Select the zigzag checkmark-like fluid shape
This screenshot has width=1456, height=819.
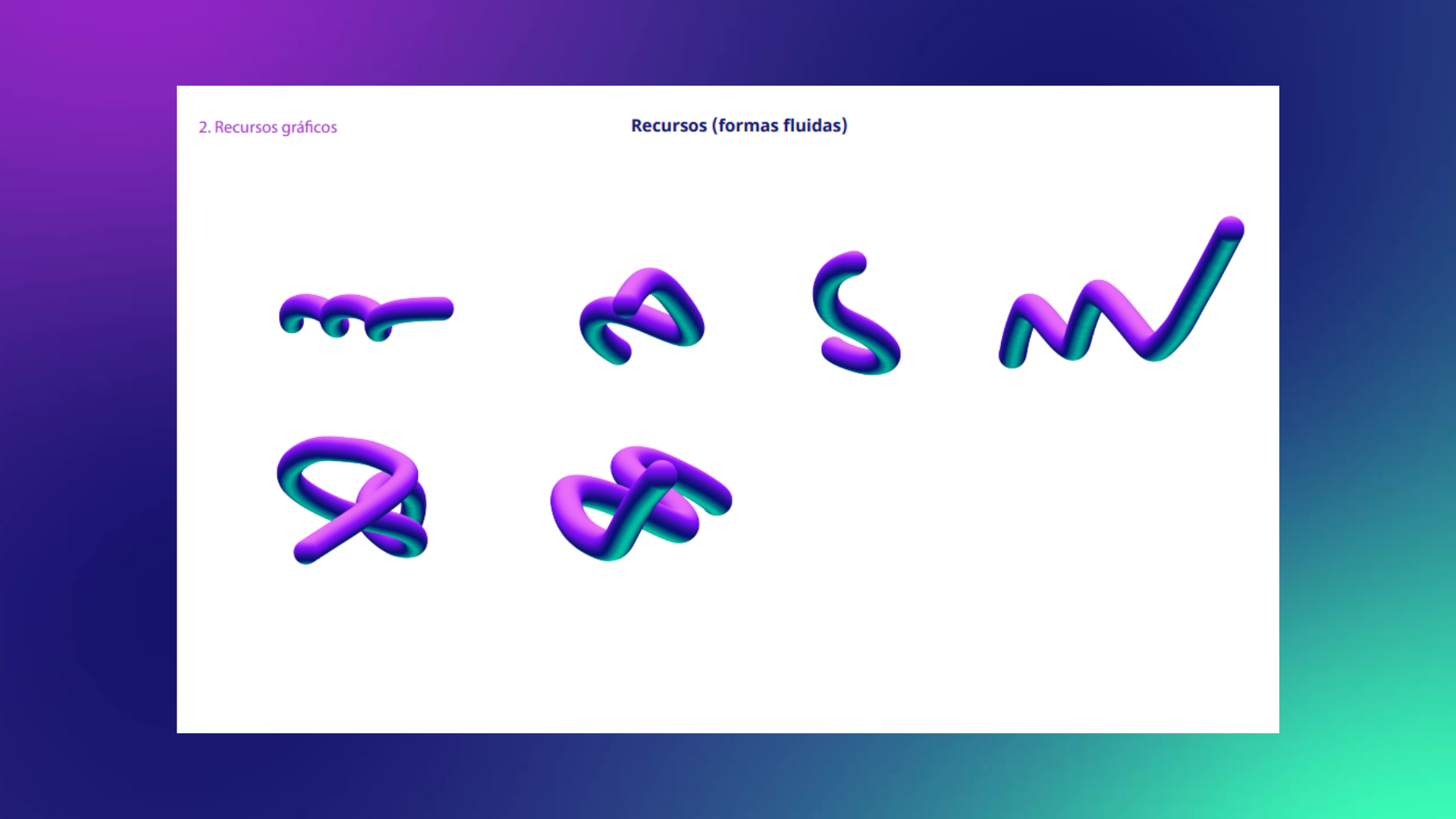coord(1122,293)
